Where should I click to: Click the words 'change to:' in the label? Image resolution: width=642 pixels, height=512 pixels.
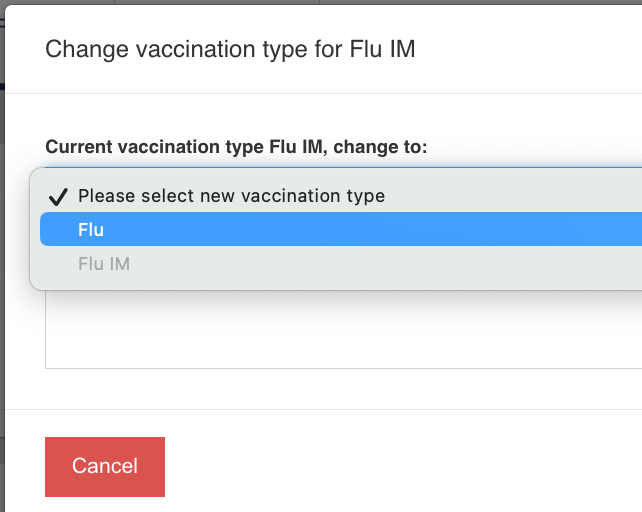click(380, 147)
